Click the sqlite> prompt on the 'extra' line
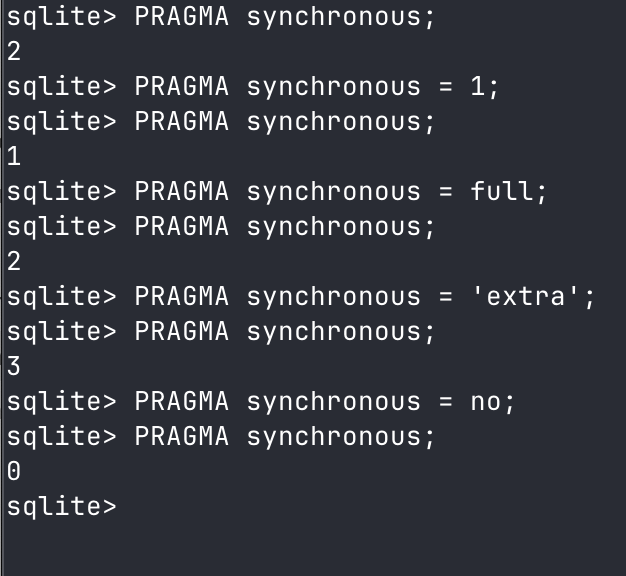 [62, 296]
